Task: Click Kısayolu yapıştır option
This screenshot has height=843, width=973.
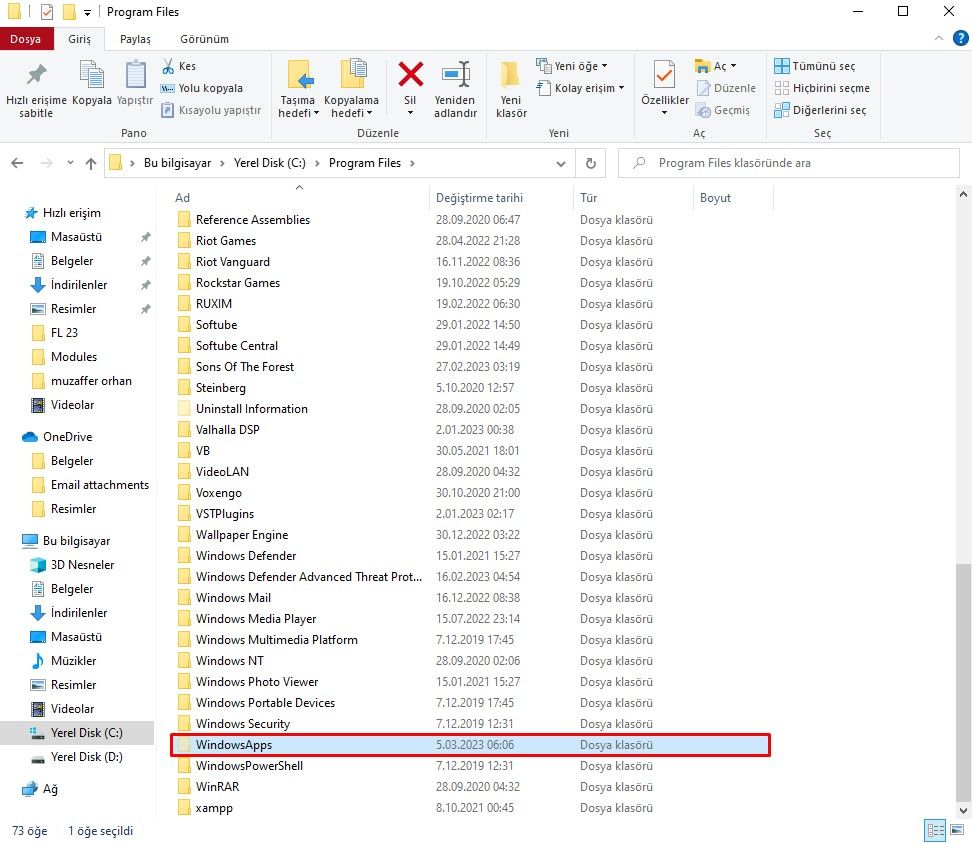Action: point(211,110)
